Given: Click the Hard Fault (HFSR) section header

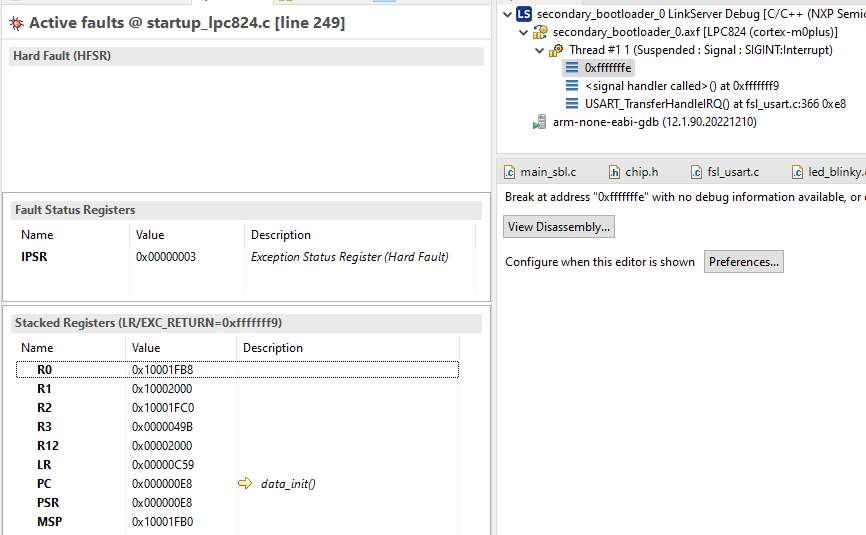Looking at the screenshot, I should 245,57.
